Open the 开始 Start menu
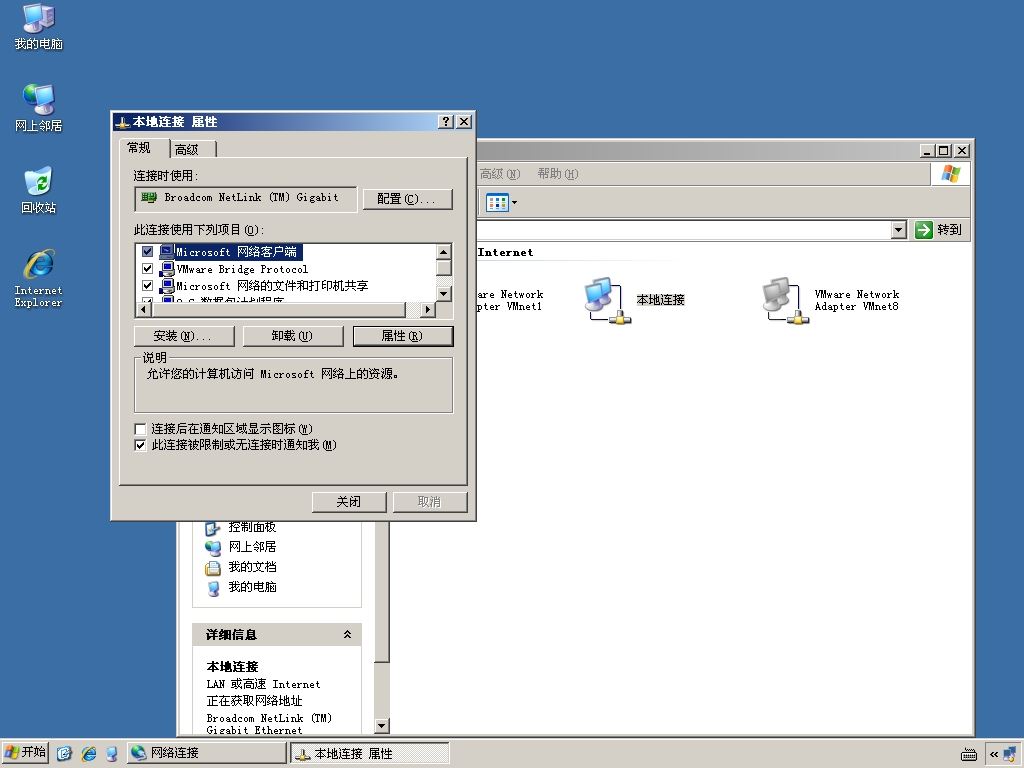This screenshot has height=768, width=1024. point(26,753)
